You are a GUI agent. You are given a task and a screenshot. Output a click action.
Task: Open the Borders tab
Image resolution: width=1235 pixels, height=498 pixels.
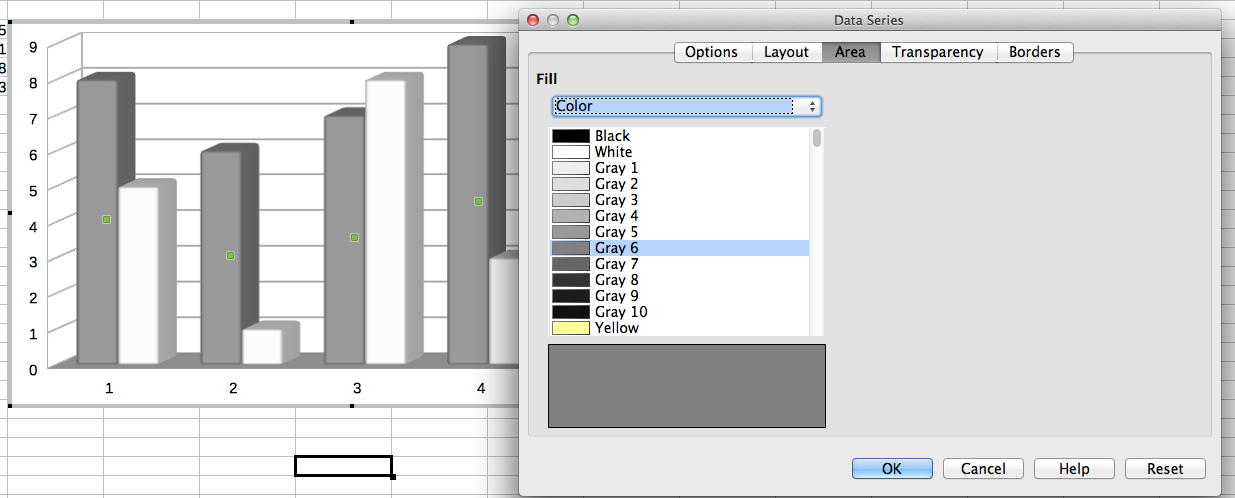[x=1034, y=52]
